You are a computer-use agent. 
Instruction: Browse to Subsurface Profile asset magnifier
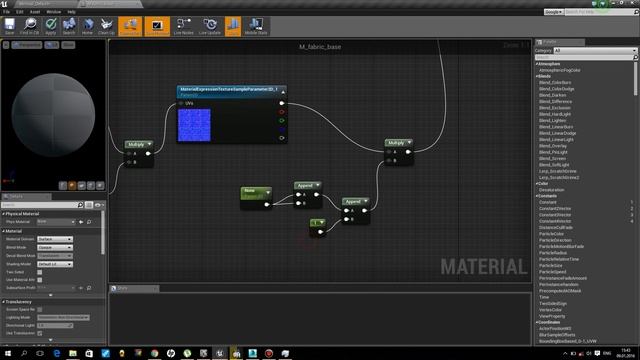(89, 288)
